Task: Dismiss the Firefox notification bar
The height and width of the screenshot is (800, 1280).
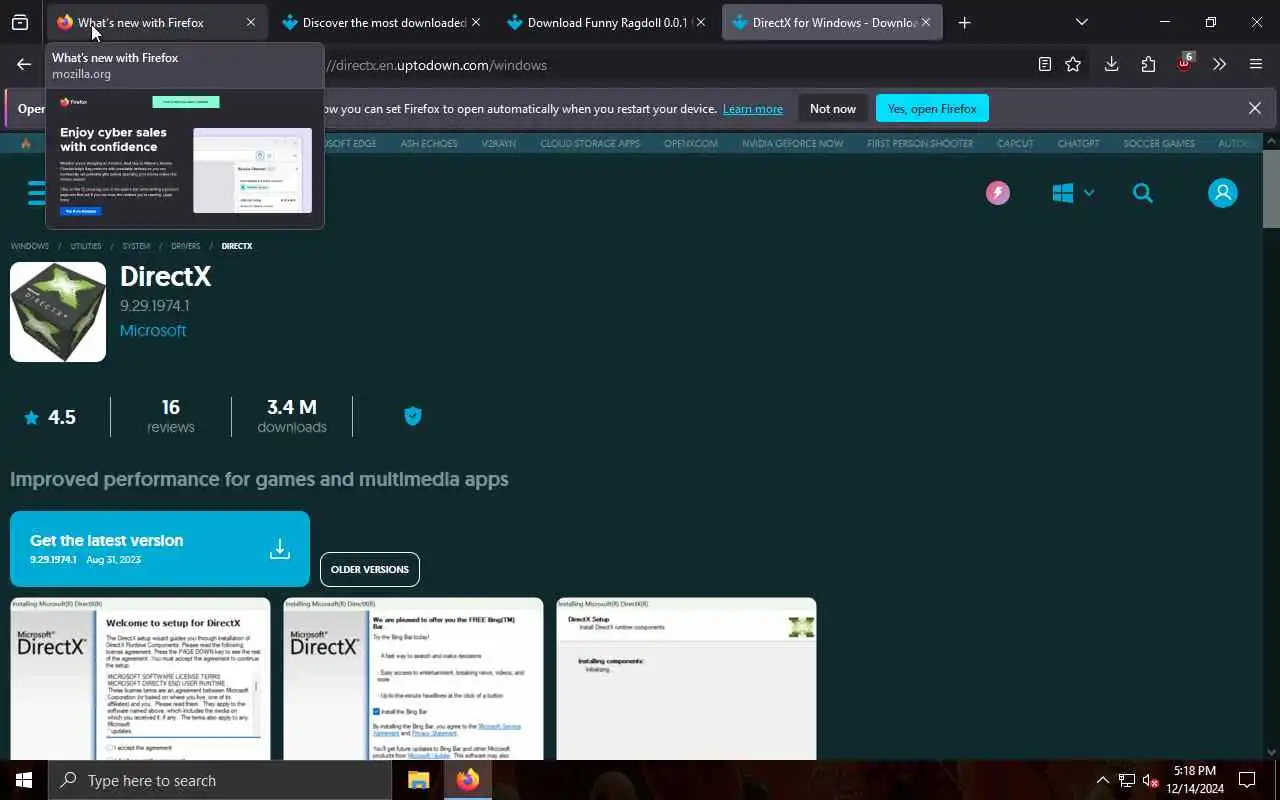Action: tap(1255, 108)
